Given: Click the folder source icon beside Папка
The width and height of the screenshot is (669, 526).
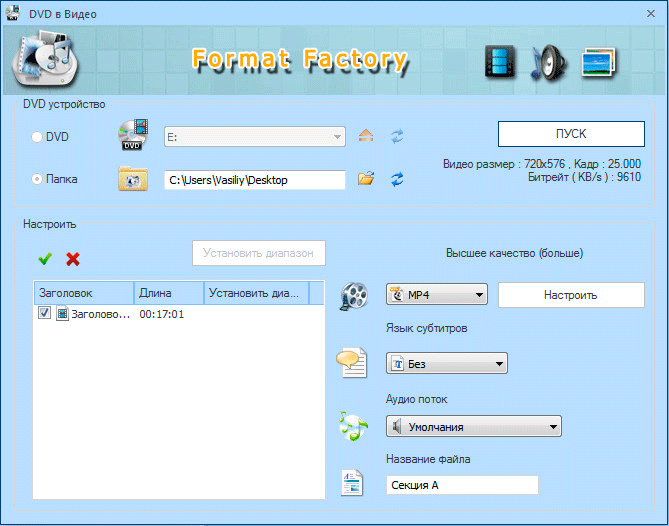Looking at the screenshot, I should pos(133,179).
